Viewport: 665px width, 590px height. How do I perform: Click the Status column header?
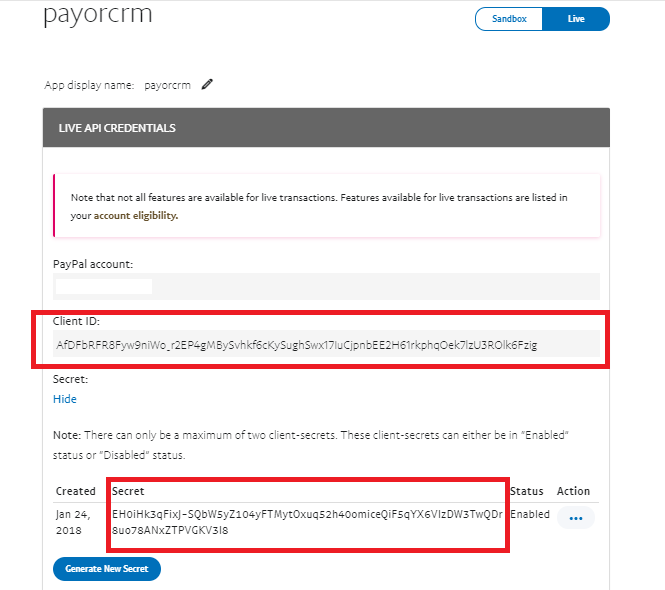527,491
